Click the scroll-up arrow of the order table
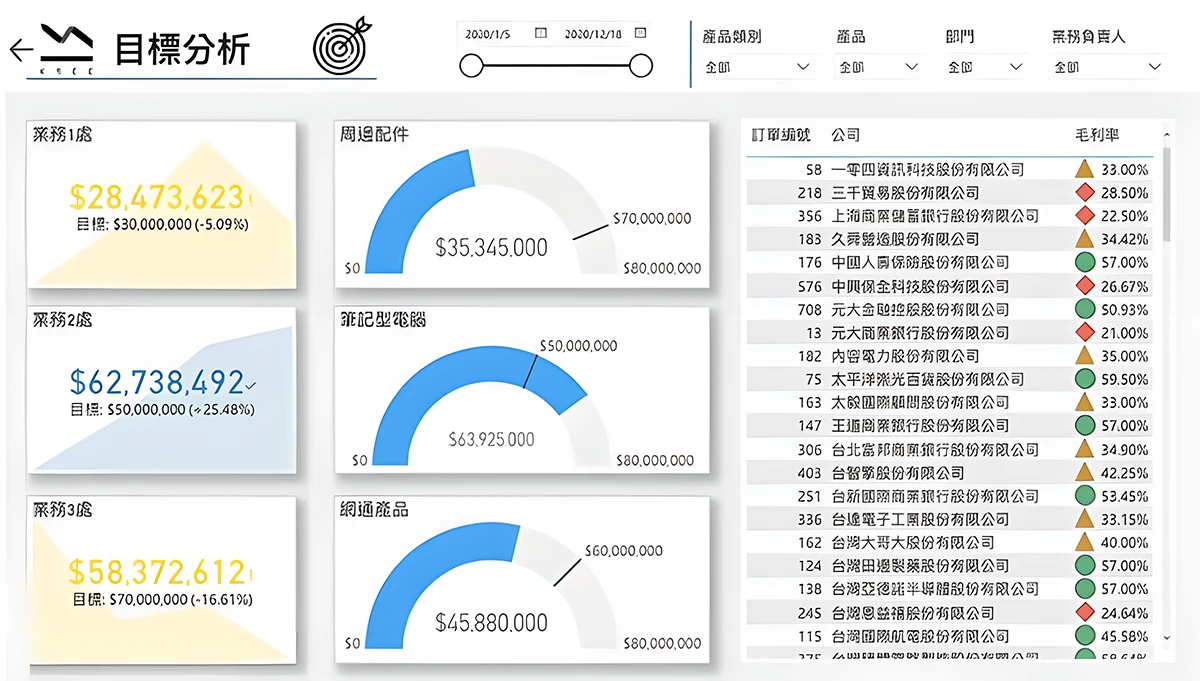The image size is (1200, 681). coord(1166,134)
